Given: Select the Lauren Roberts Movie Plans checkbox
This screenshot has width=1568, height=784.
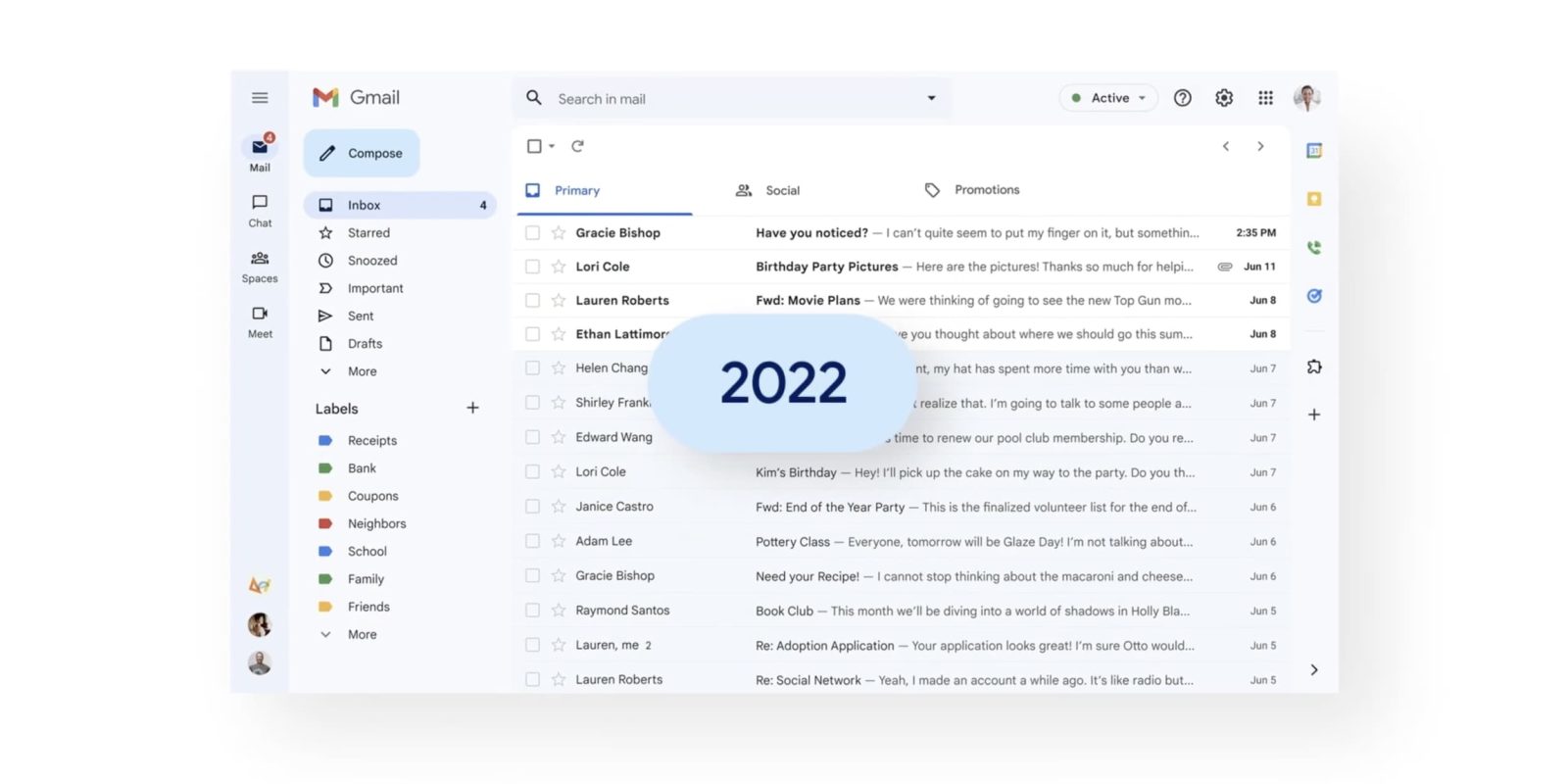Looking at the screenshot, I should click(532, 301).
